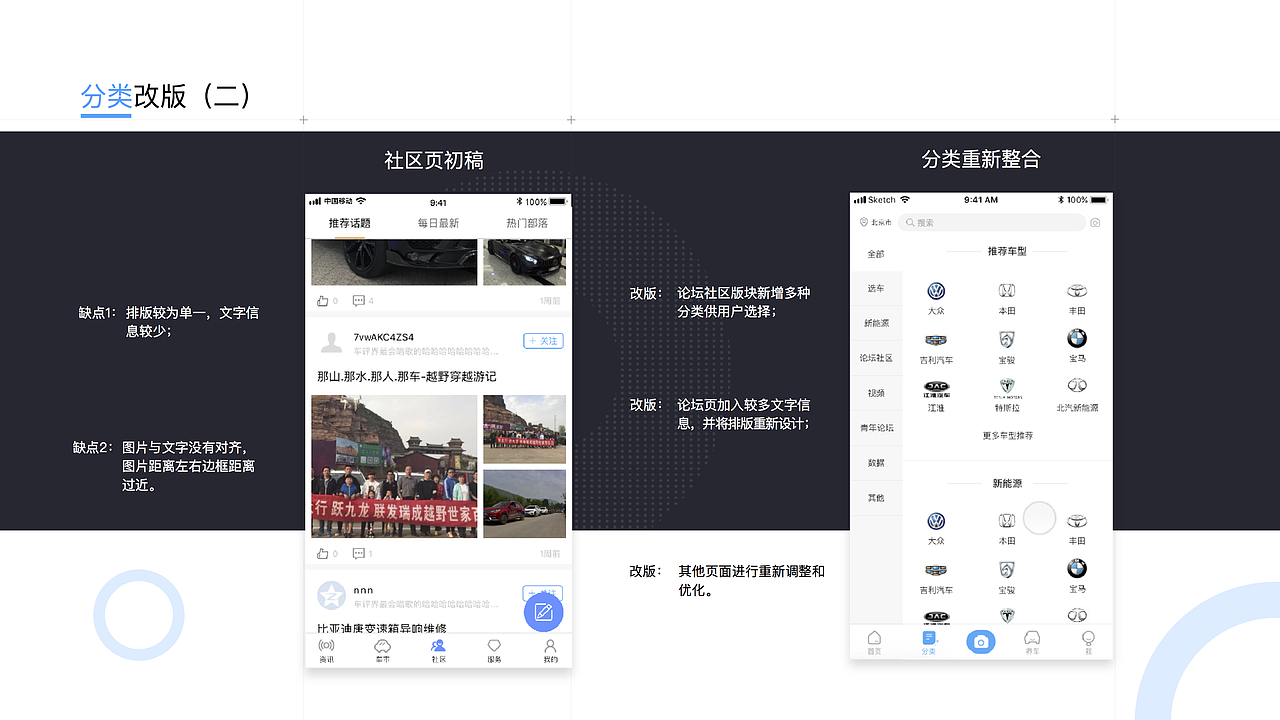Choose 宝骏 under 推荐车型
The image size is (1280, 720).
tap(1007, 347)
